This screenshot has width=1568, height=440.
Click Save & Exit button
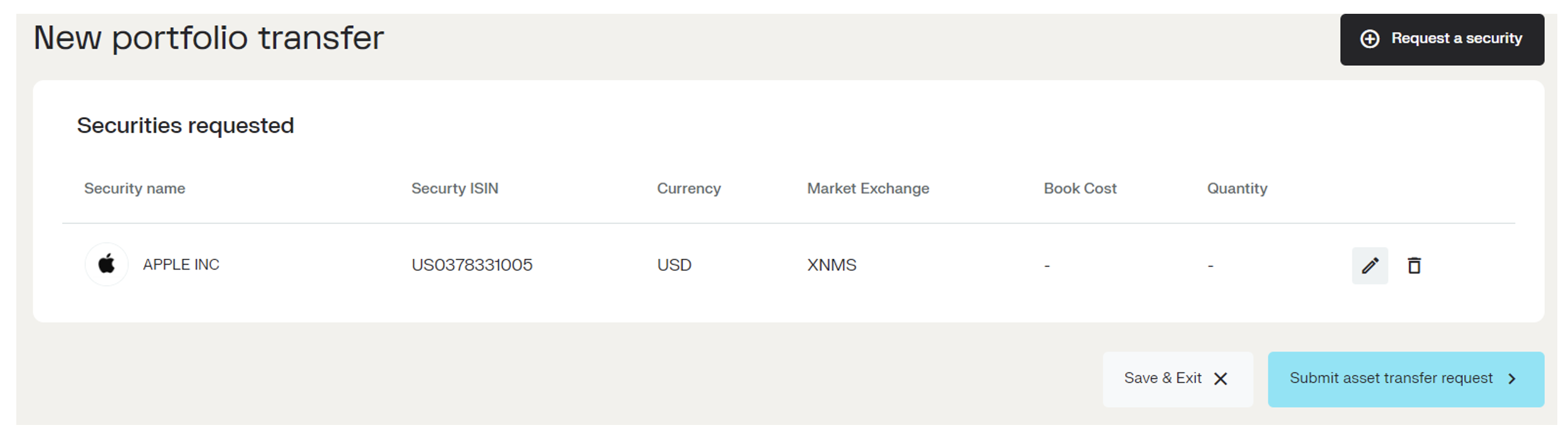pos(1178,379)
